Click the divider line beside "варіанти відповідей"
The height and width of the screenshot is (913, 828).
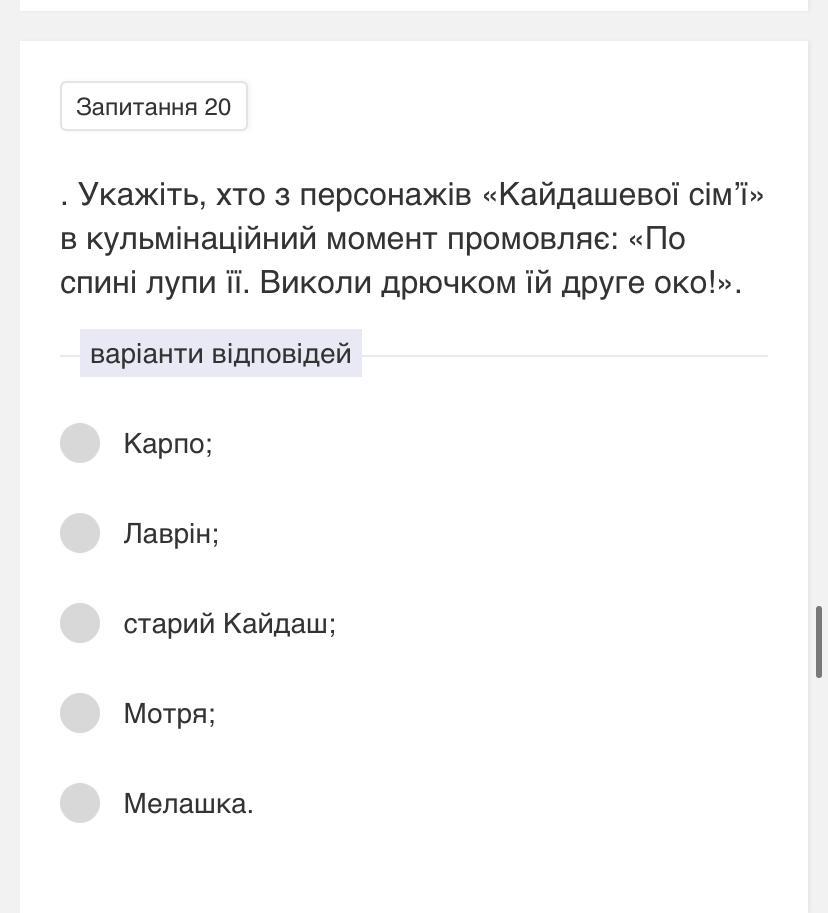tap(564, 355)
